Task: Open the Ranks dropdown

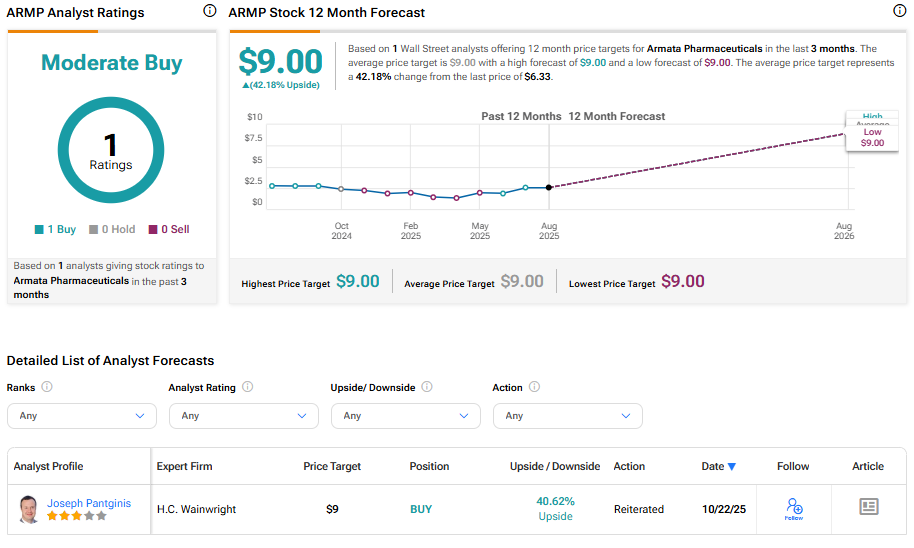Action: click(x=82, y=416)
